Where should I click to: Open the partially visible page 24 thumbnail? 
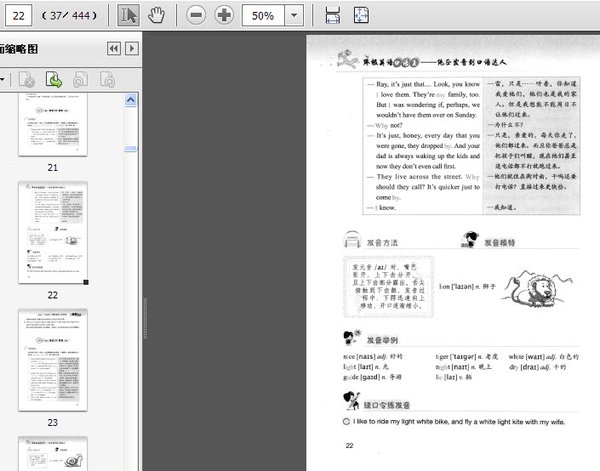pyautogui.click(x=53, y=453)
